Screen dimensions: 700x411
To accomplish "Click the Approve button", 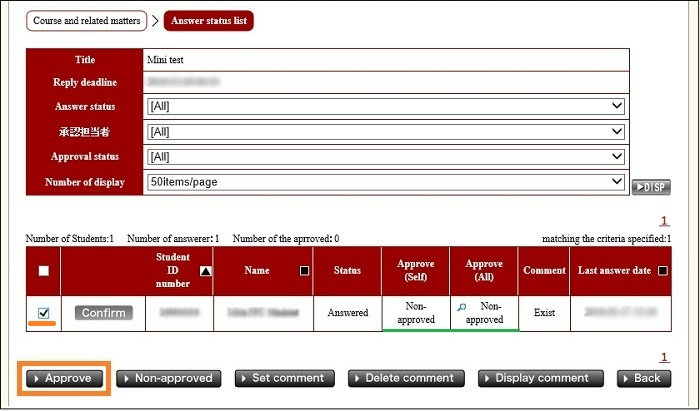I will [x=65, y=378].
